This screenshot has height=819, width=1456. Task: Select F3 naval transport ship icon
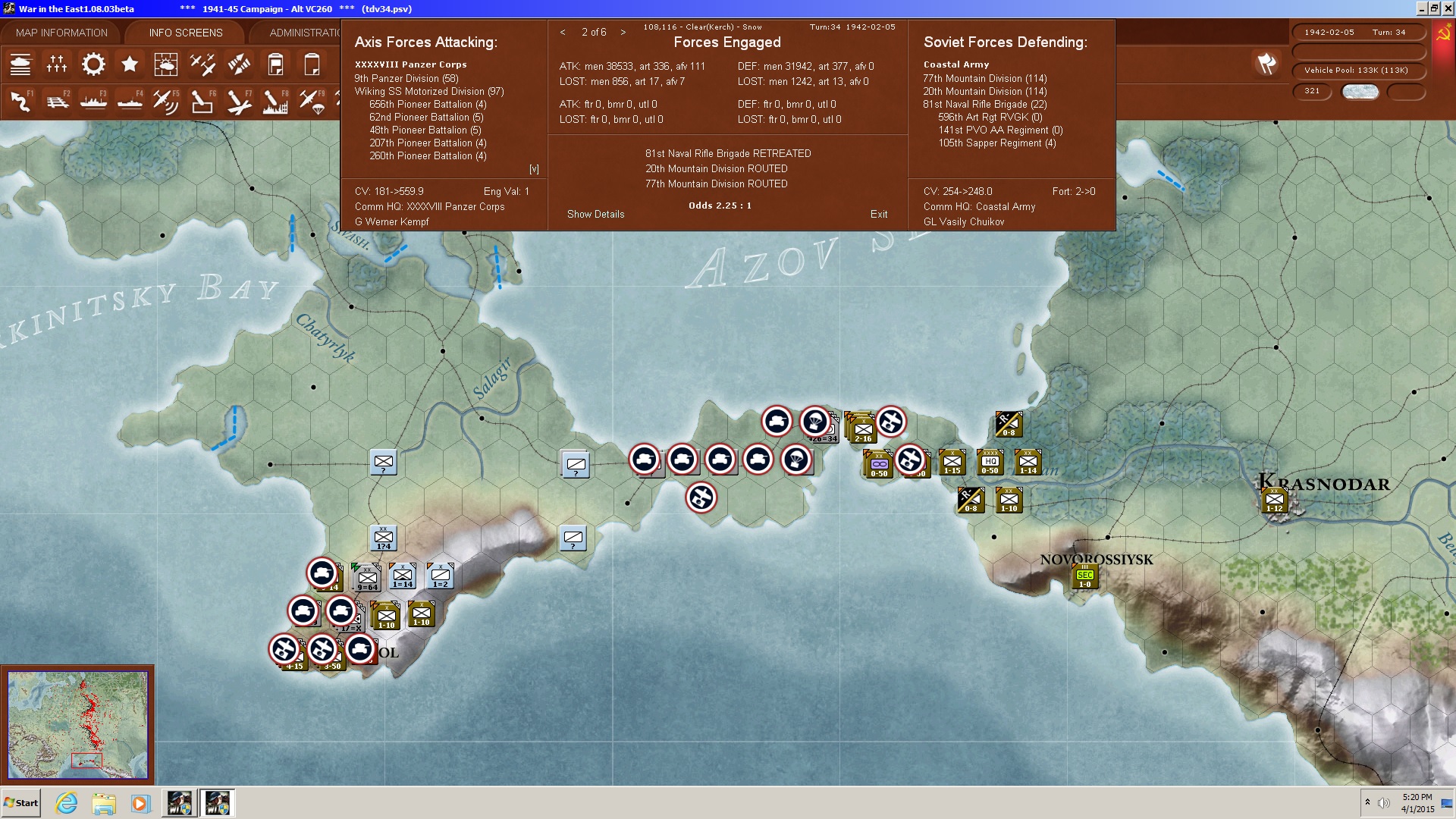tap(93, 101)
